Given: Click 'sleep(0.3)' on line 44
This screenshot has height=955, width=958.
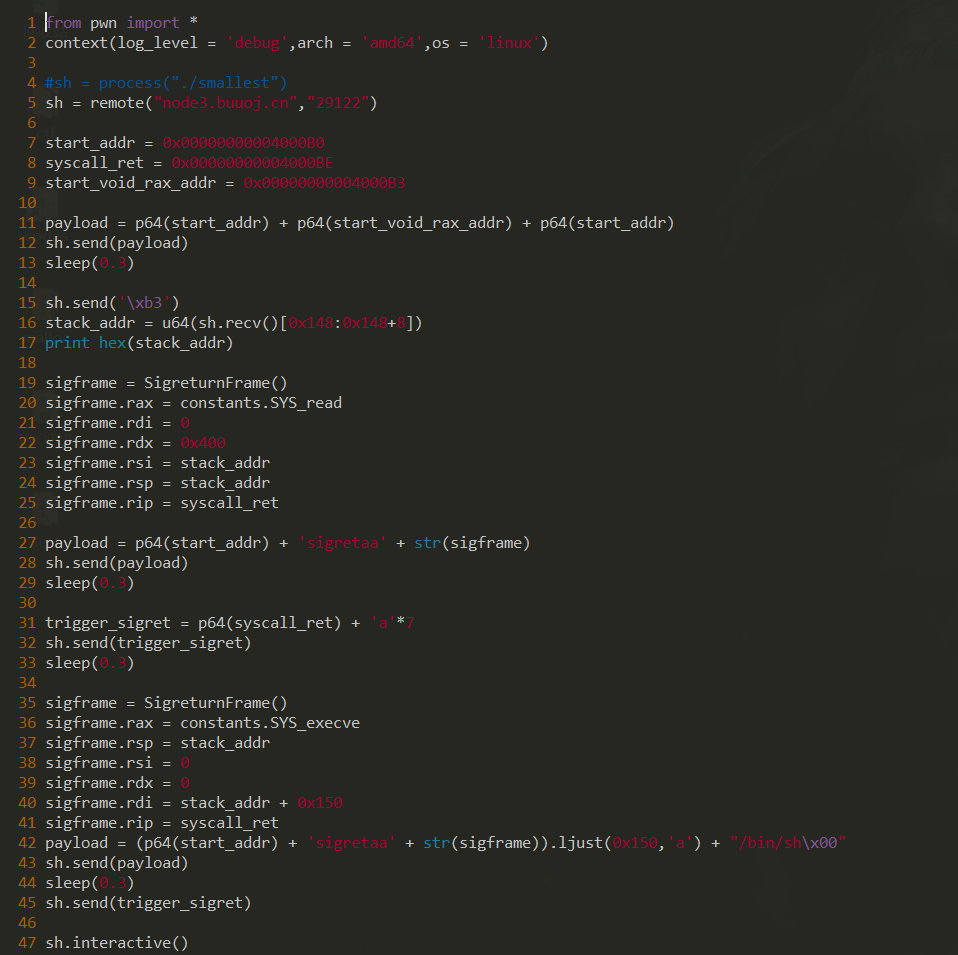Looking at the screenshot, I should coord(90,883).
